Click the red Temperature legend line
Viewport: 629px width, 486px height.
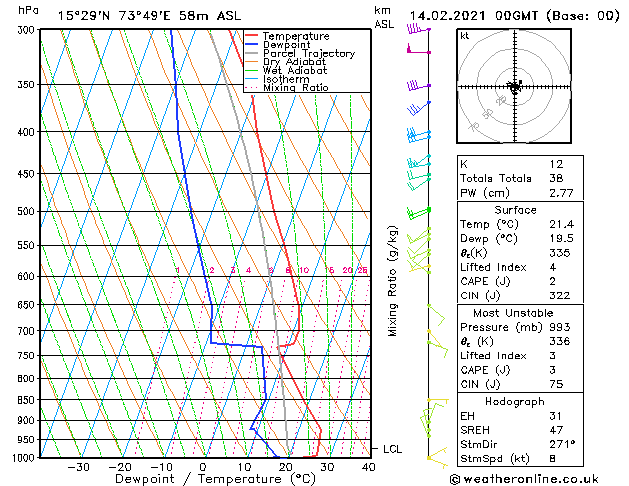(252, 36)
